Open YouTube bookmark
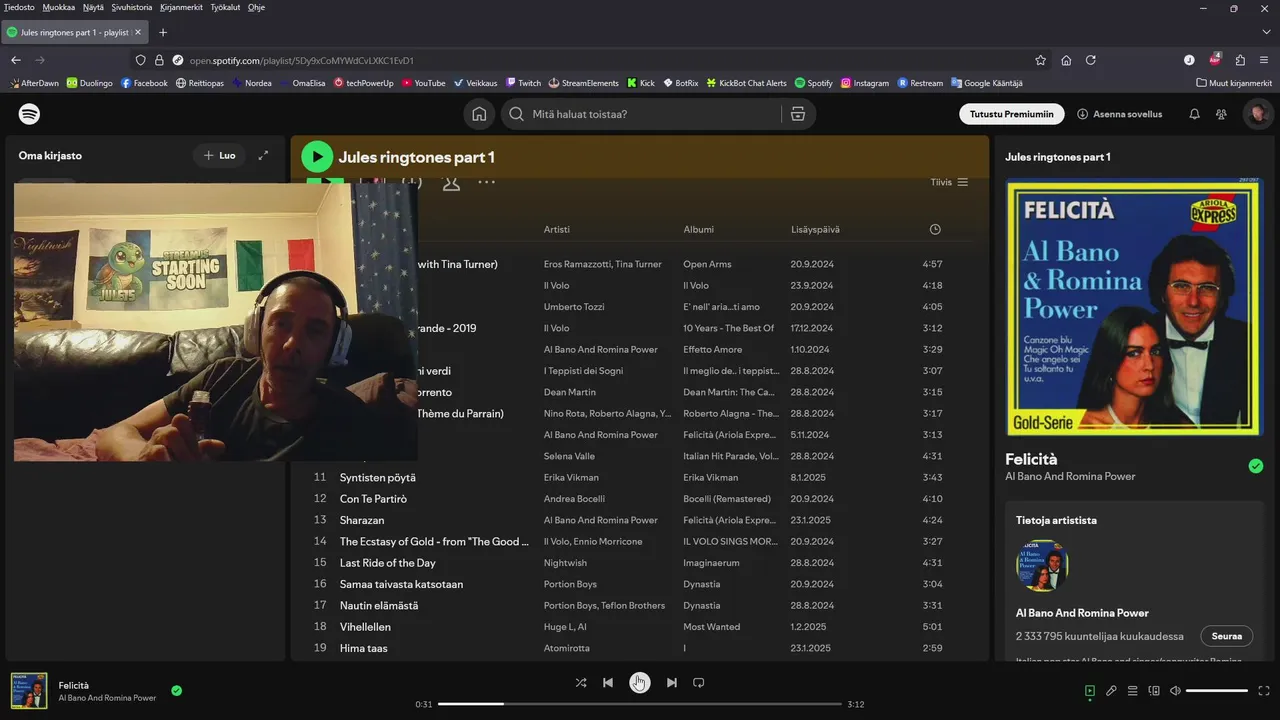 [x=423, y=83]
